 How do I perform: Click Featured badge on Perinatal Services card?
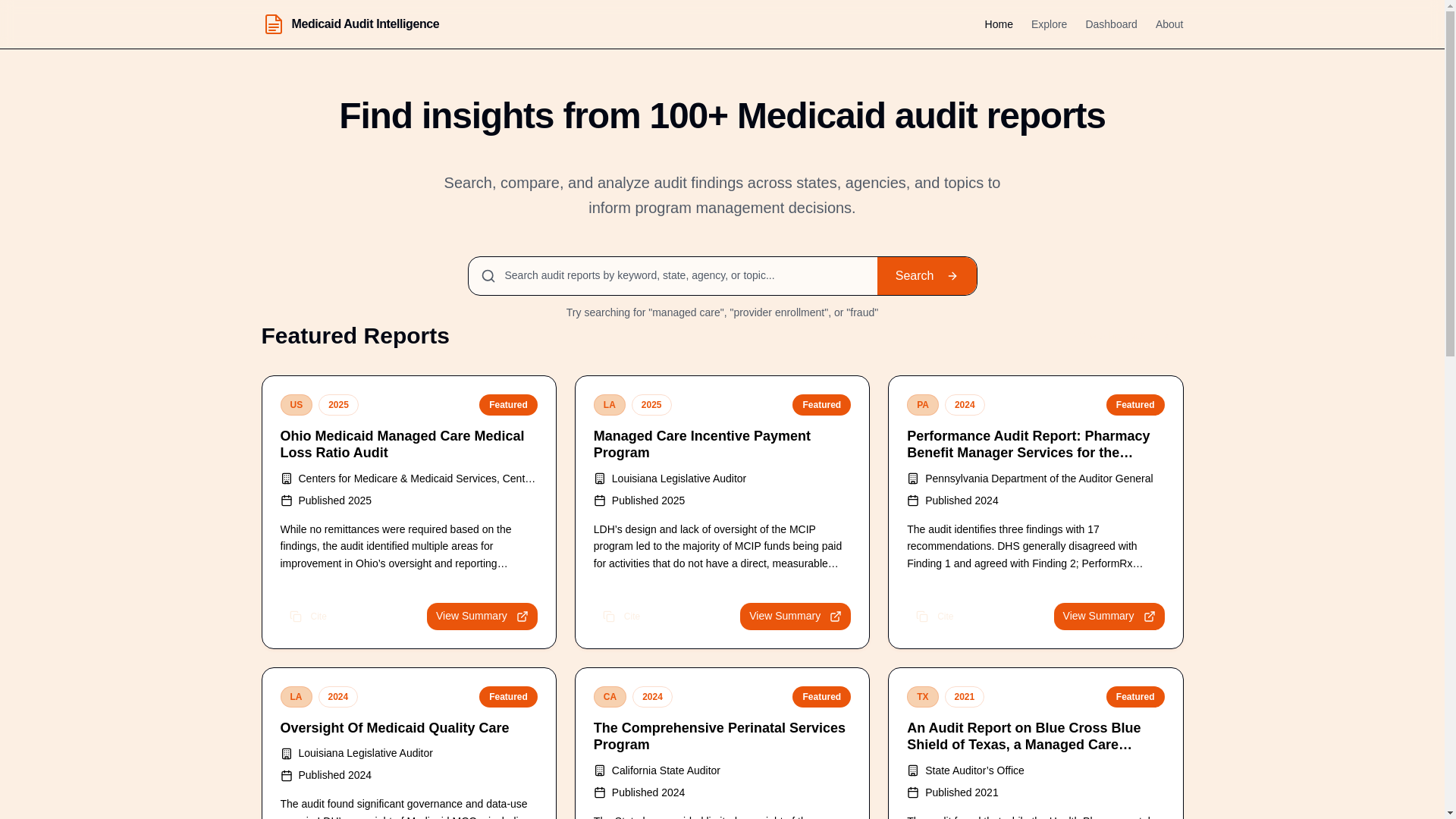pos(821,697)
